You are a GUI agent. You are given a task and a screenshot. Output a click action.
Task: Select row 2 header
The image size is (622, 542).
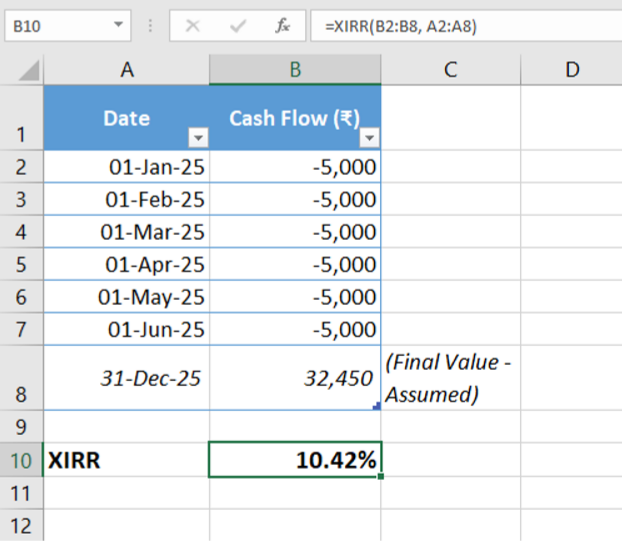[x=21, y=167]
